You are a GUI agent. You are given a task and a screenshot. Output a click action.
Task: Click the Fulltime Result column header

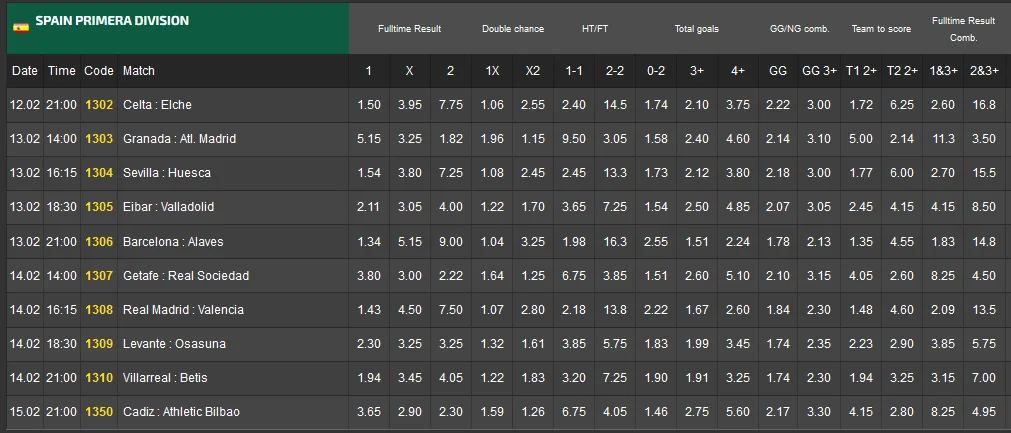coord(409,29)
